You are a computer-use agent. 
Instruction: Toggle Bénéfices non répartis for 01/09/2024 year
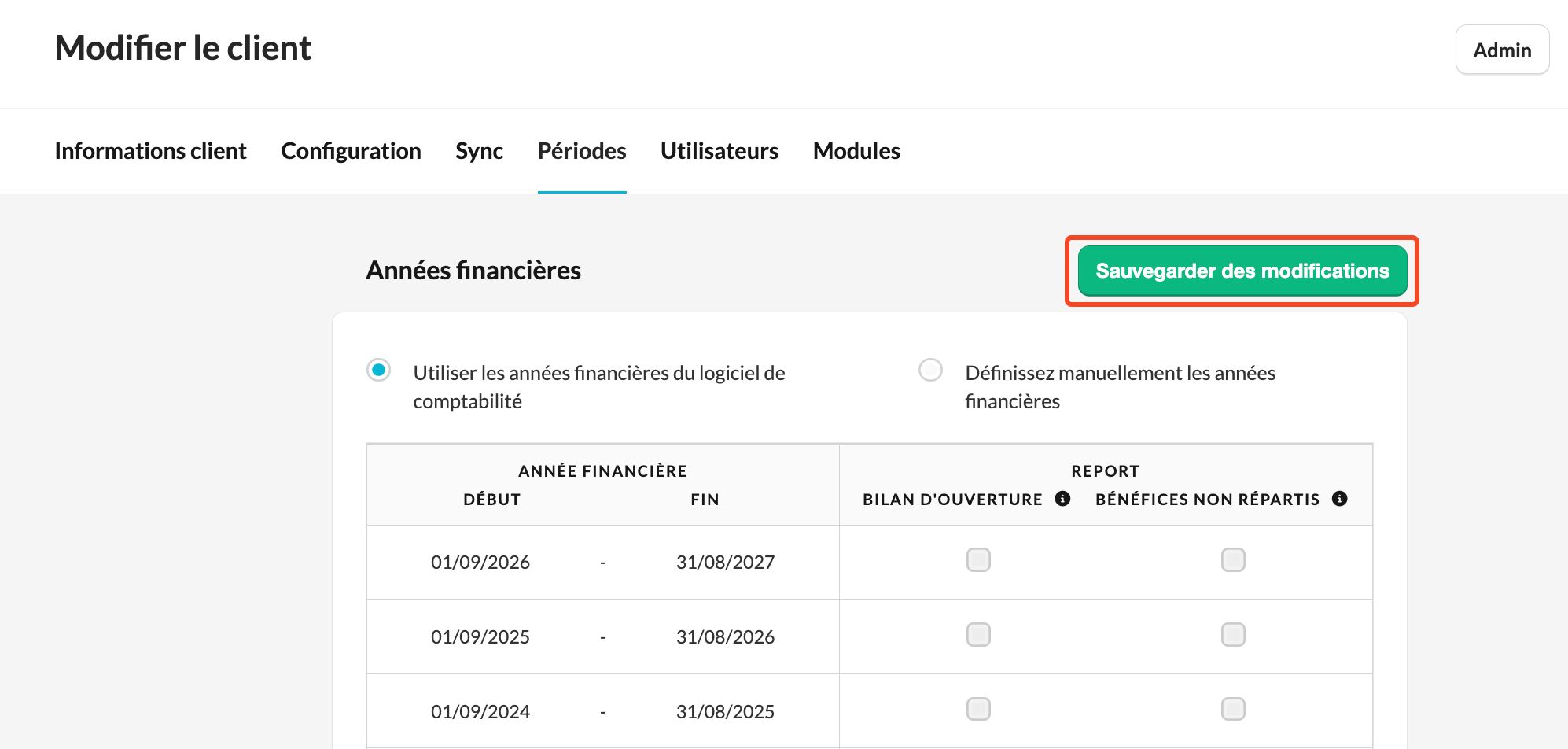(x=1233, y=709)
